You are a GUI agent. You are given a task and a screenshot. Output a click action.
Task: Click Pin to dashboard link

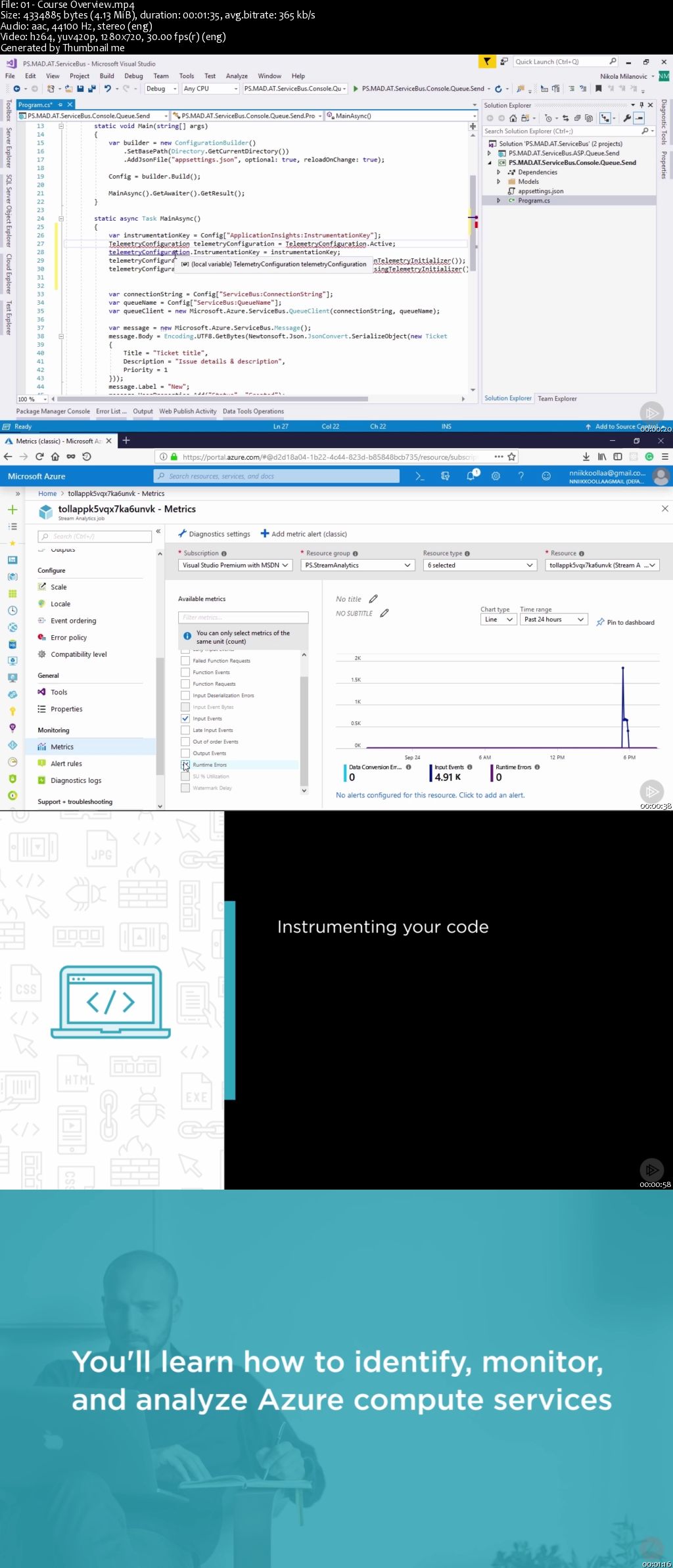pos(625,623)
